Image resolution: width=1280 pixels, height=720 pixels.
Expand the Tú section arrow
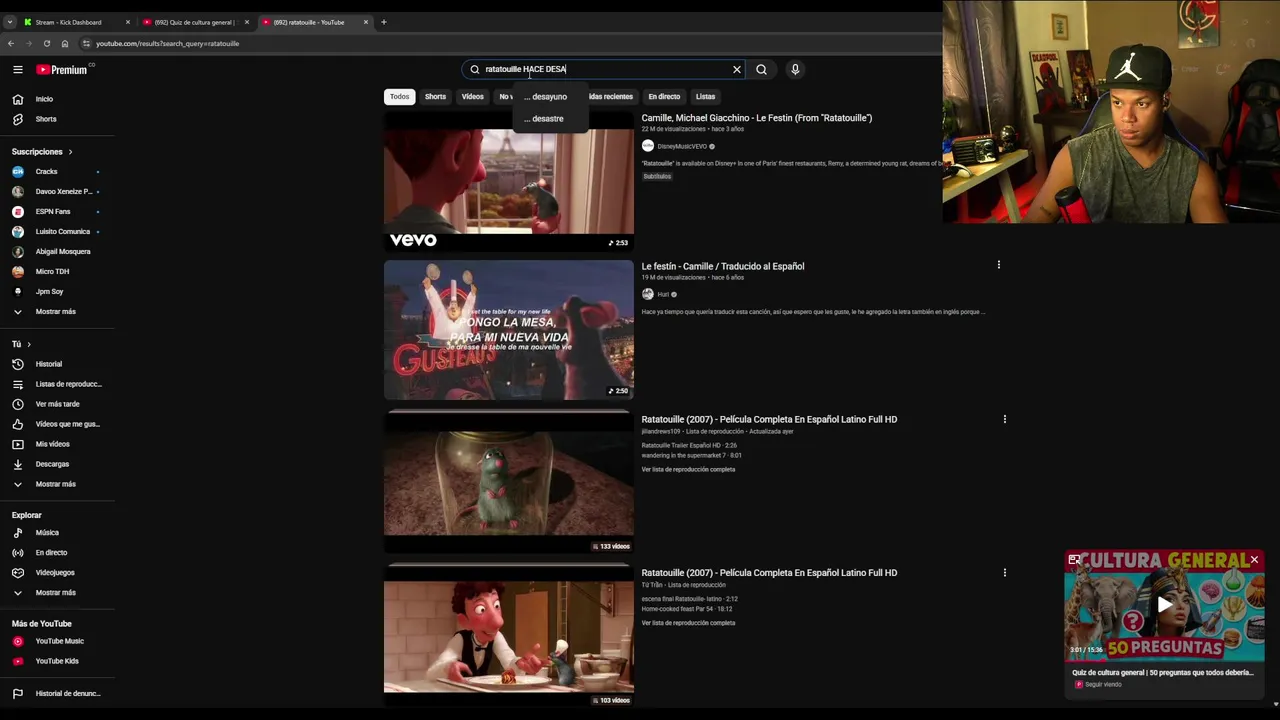(x=29, y=344)
